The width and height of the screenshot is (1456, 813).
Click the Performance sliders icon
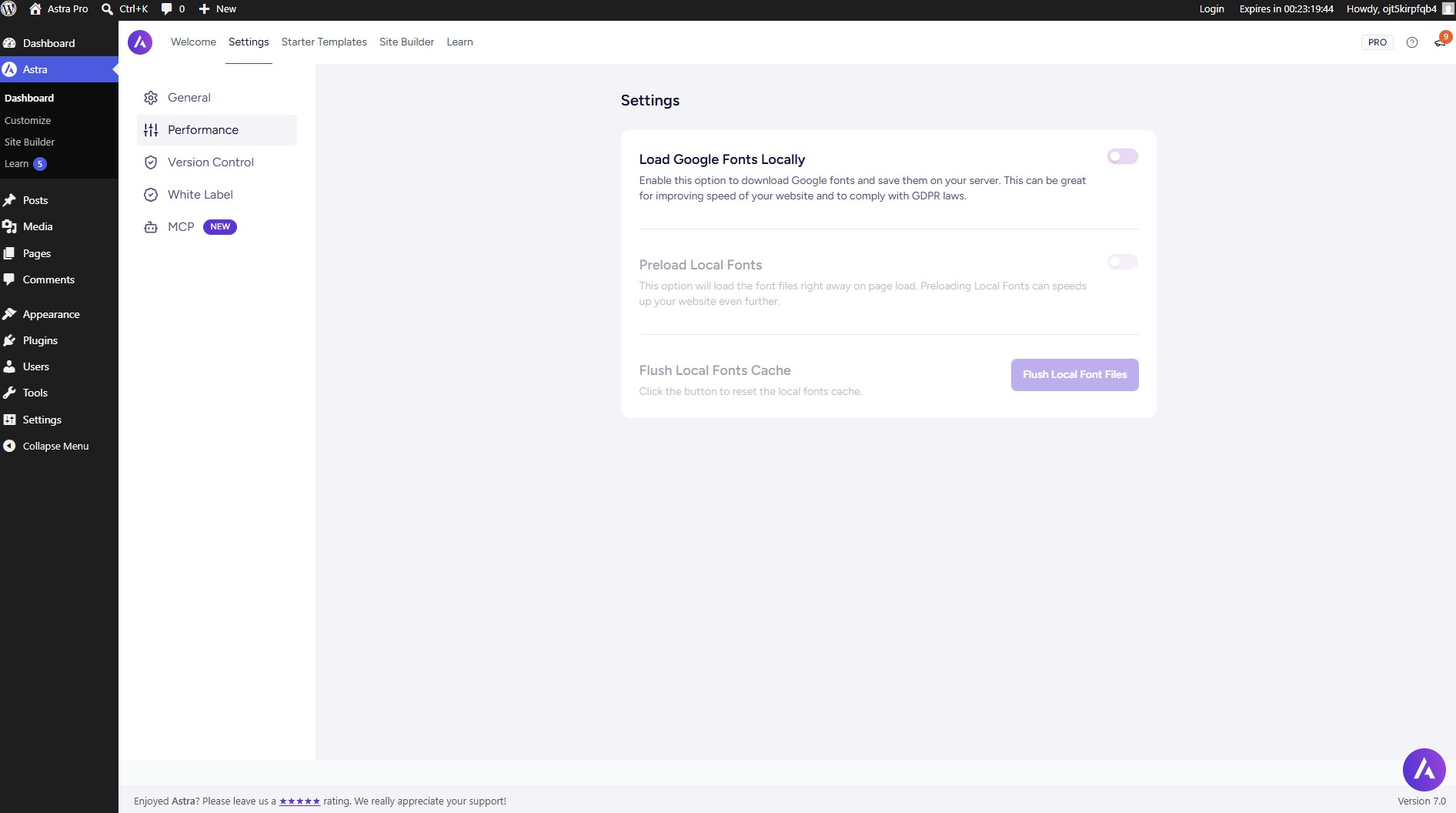click(151, 130)
